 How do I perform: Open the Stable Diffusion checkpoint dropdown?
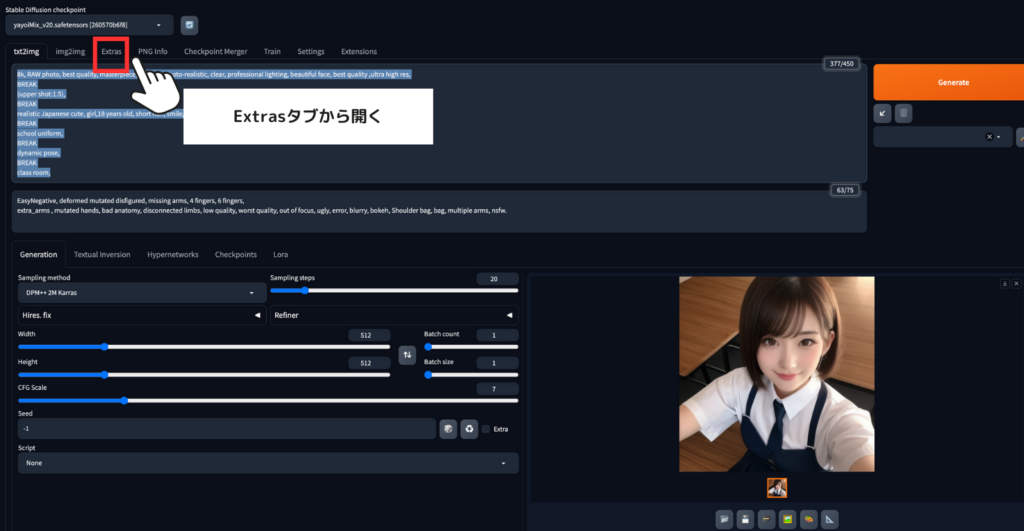click(x=88, y=25)
